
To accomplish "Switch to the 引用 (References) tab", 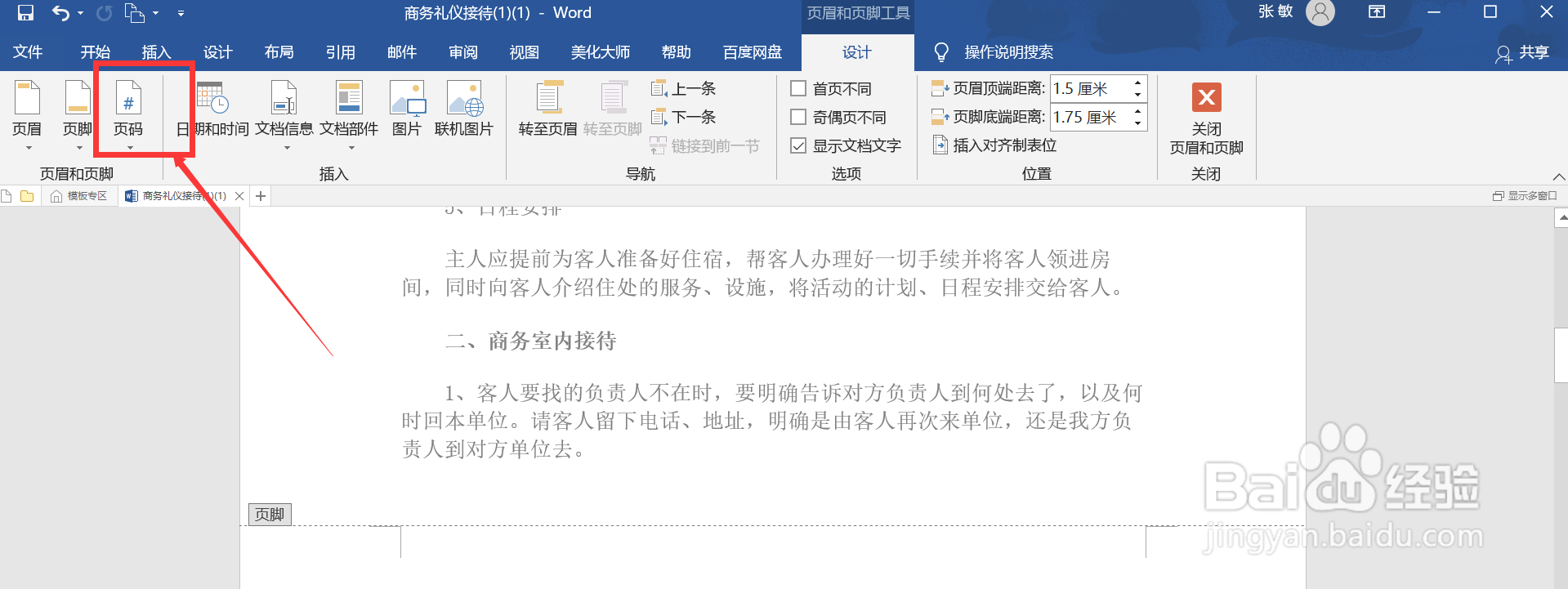I will [340, 52].
